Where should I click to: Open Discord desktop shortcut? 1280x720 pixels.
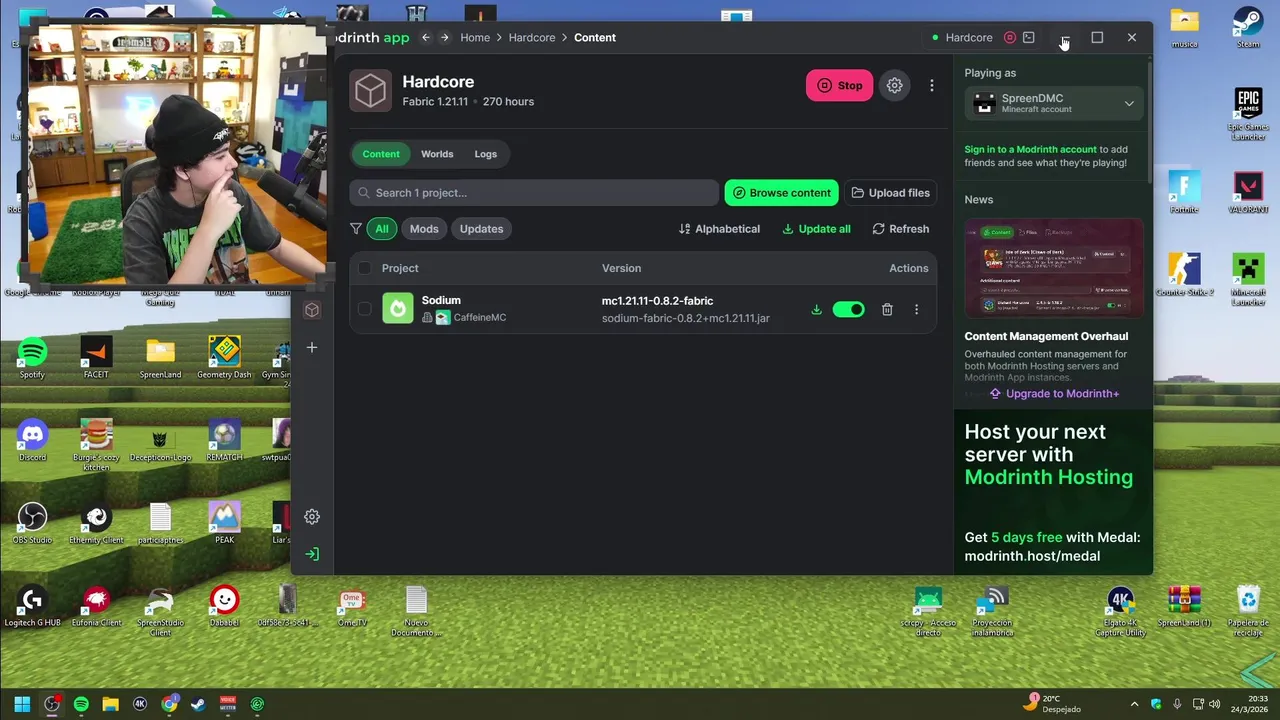point(32,441)
